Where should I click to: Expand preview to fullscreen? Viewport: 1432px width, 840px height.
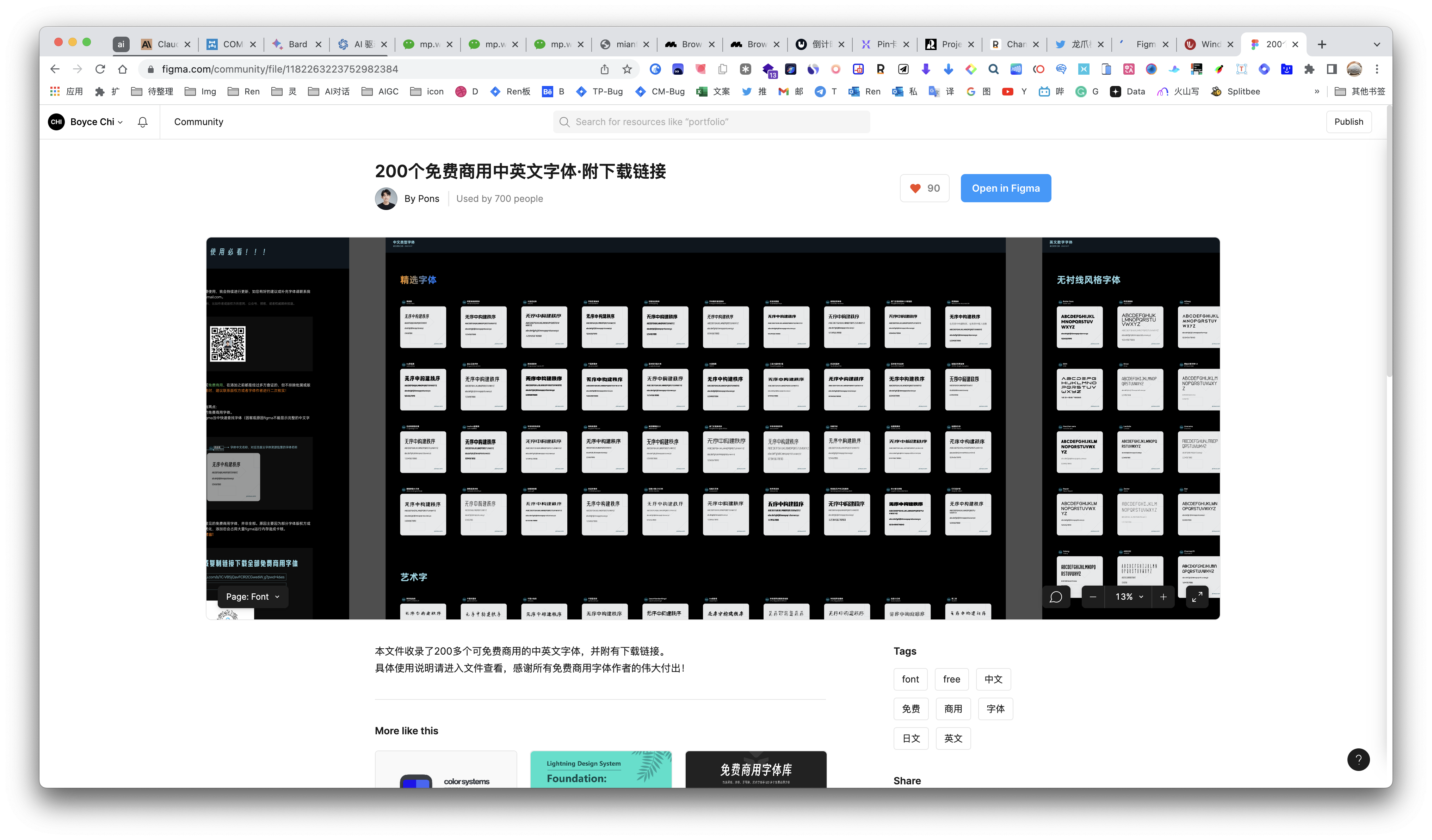point(1197,597)
